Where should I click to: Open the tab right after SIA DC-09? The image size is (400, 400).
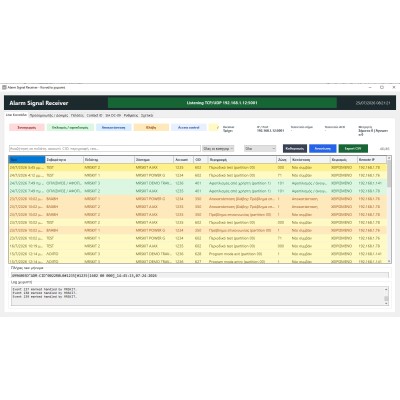pyautogui.click(x=131, y=115)
